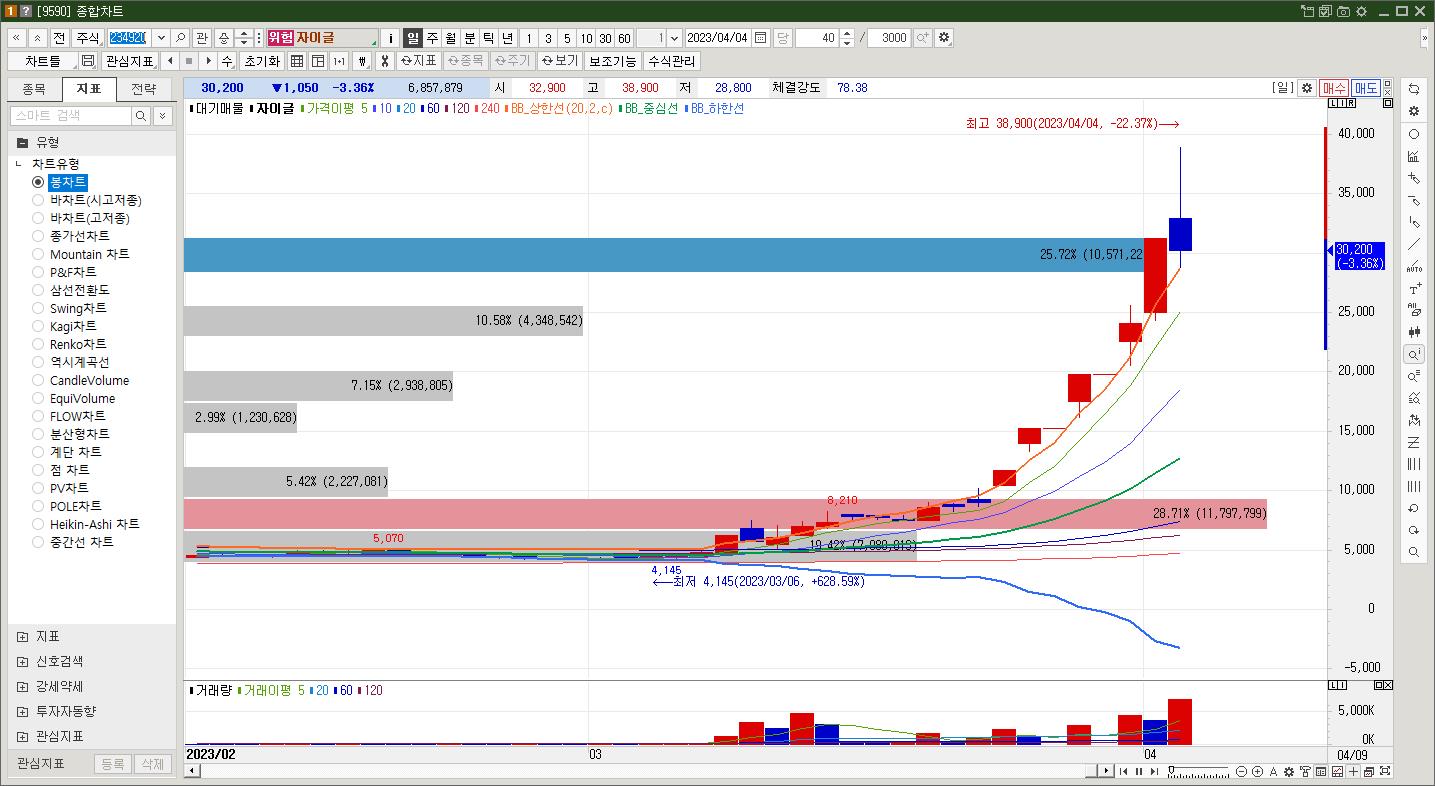This screenshot has height=786, width=1435.
Task: Open chart settings gear beside 3000 field
Action: (944, 38)
